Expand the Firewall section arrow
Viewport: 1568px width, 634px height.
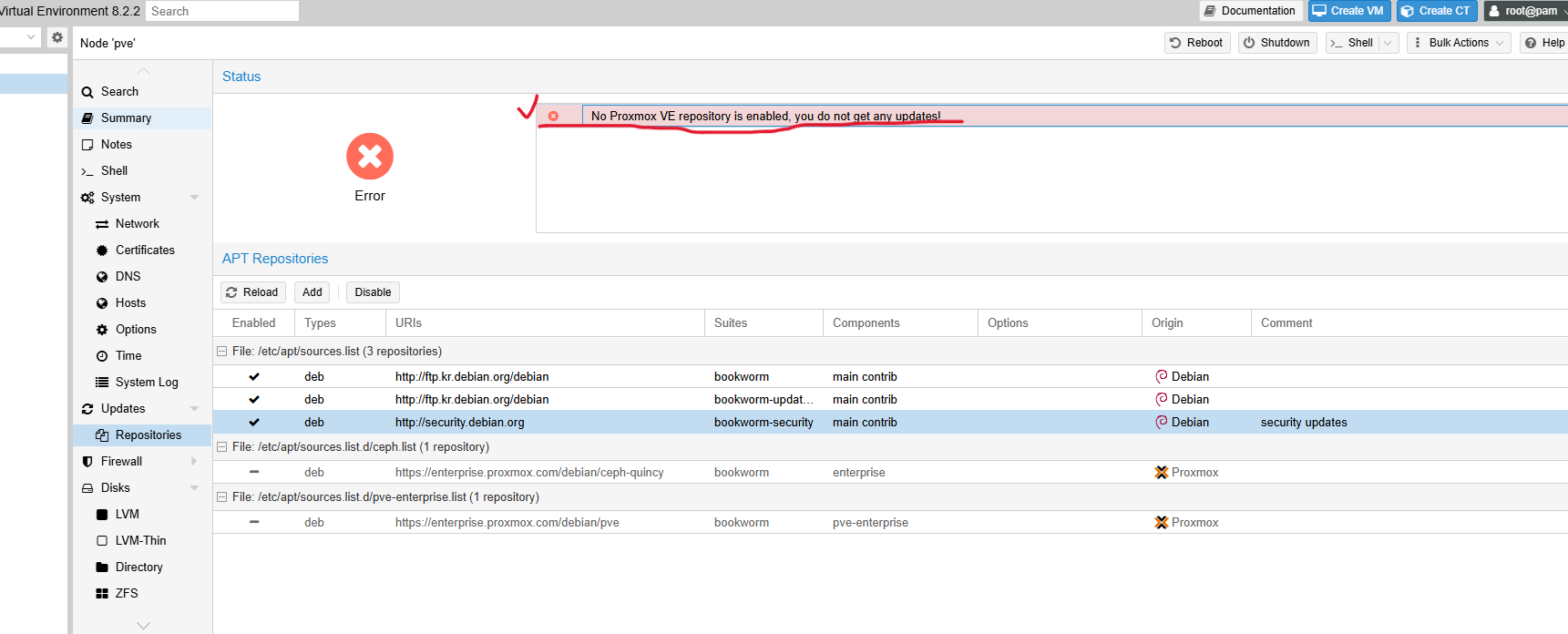(x=194, y=462)
